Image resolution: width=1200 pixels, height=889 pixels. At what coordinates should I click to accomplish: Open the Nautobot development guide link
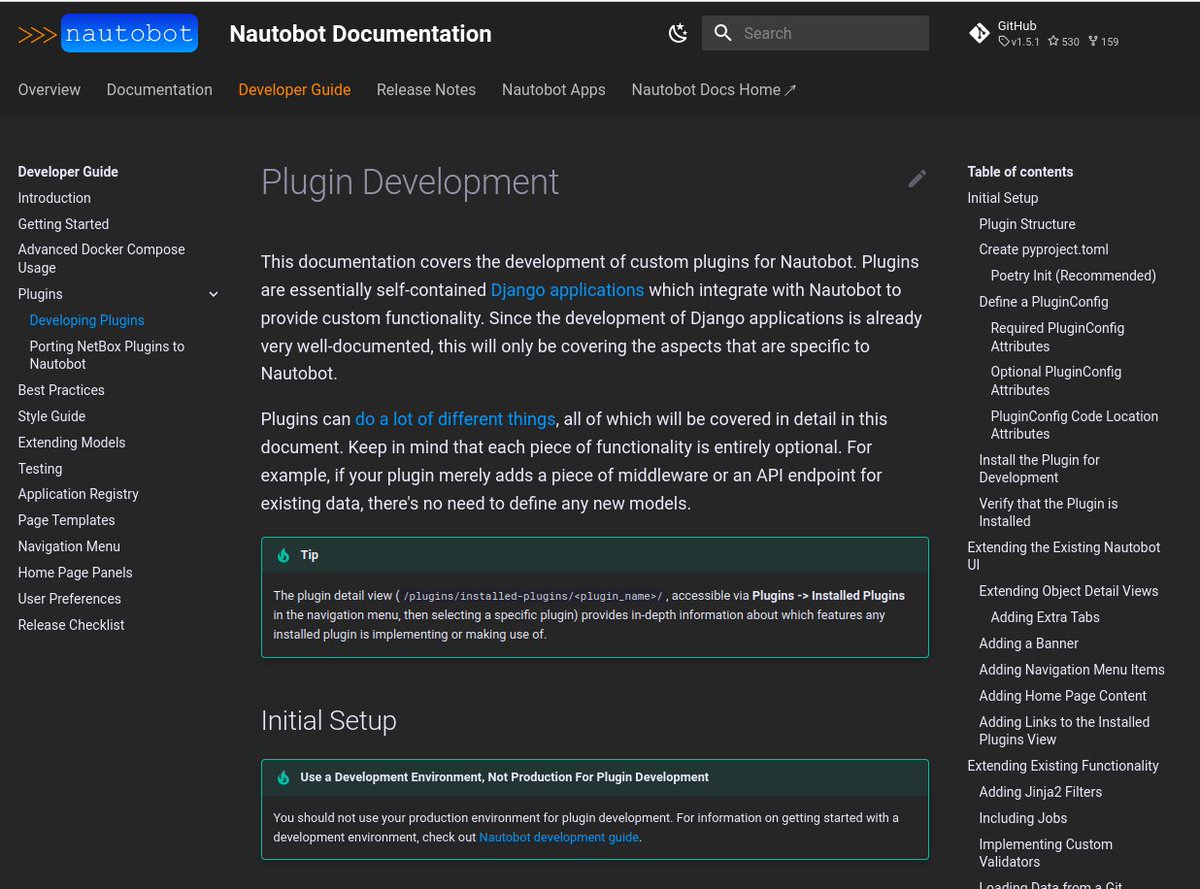(x=558, y=837)
